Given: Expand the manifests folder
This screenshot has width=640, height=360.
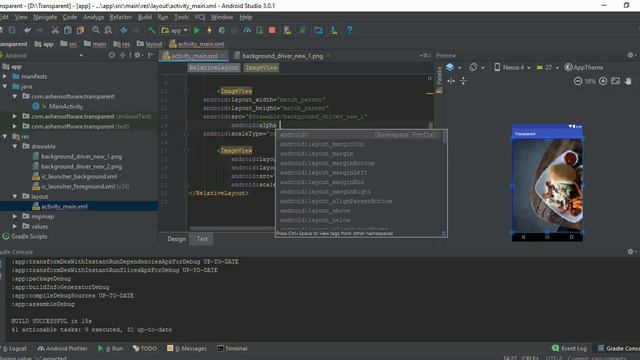Looking at the screenshot, I should coord(5,76).
